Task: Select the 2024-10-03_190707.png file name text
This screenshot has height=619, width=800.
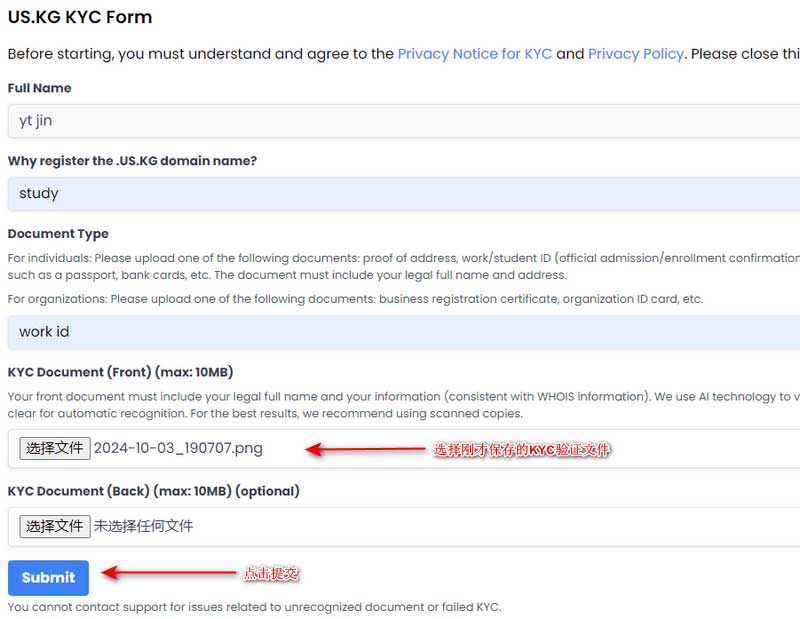Action: pos(178,448)
